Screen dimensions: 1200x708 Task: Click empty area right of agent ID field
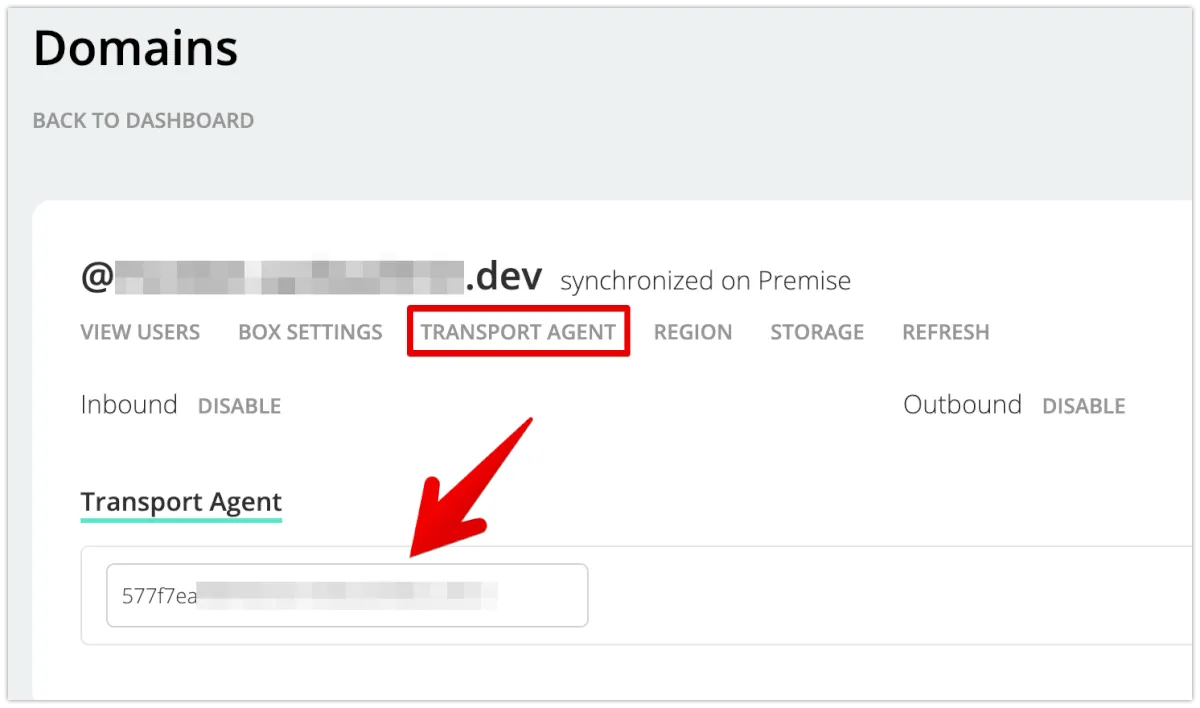[880, 596]
